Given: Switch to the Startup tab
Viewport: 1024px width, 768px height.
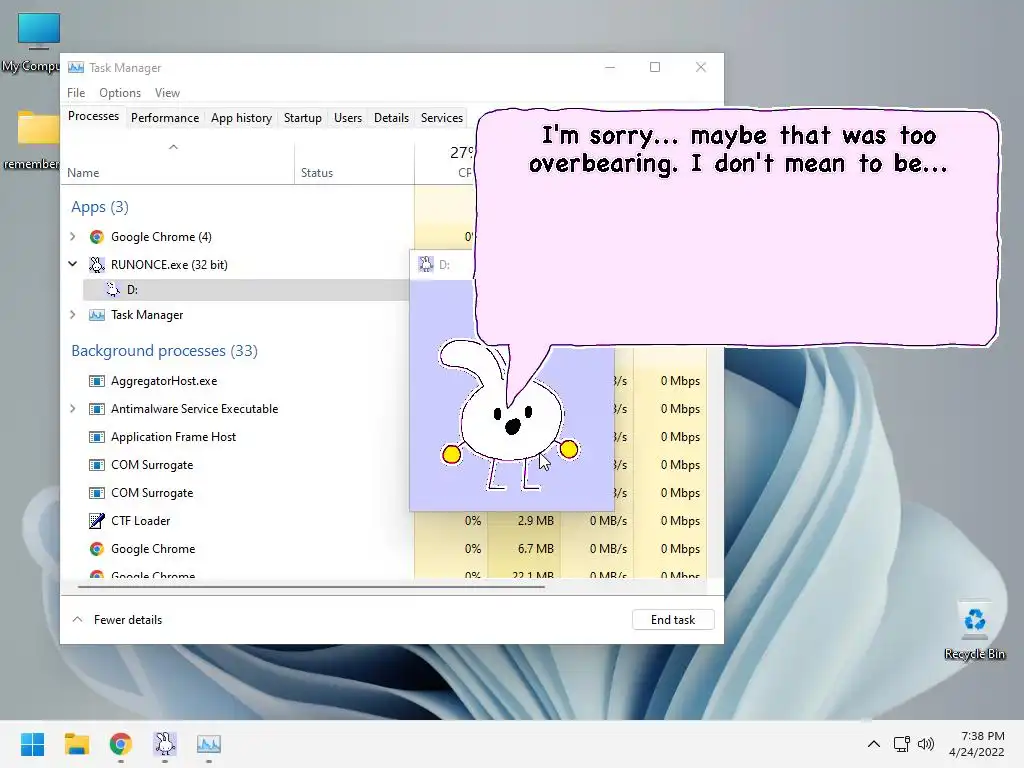Looking at the screenshot, I should [302, 118].
